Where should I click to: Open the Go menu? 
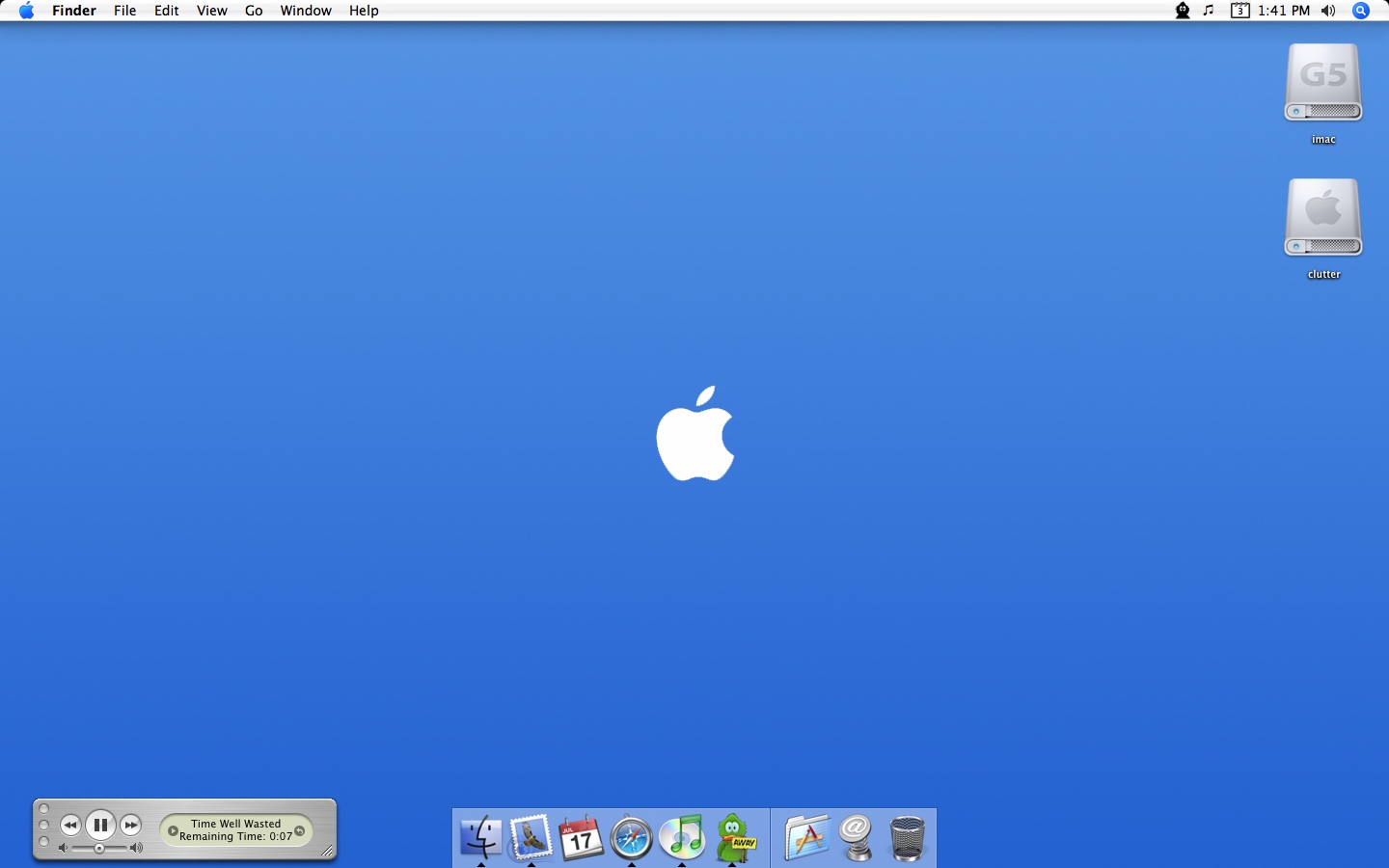(254, 11)
